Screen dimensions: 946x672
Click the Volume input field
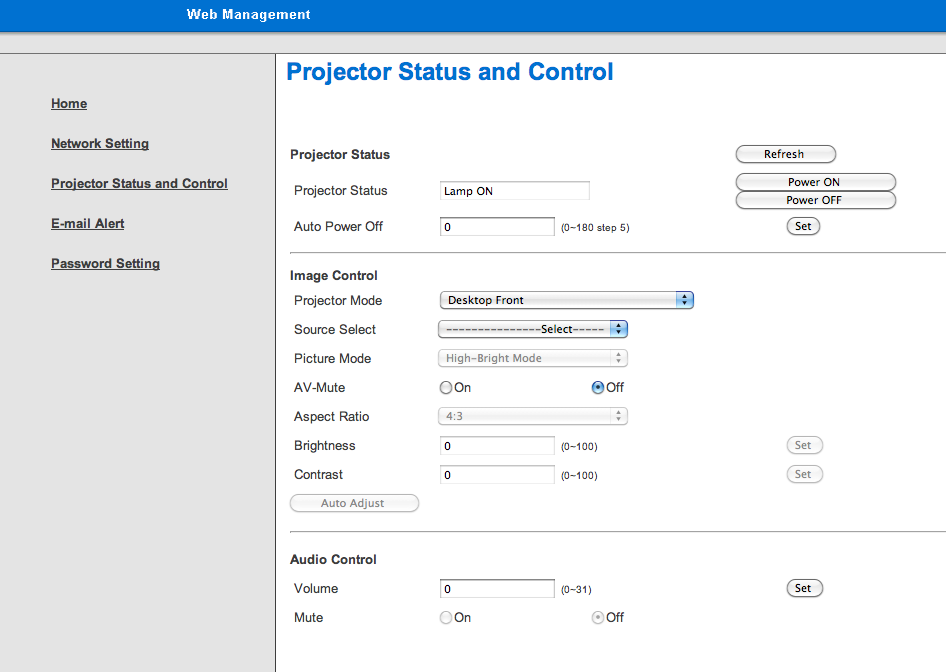coord(497,589)
